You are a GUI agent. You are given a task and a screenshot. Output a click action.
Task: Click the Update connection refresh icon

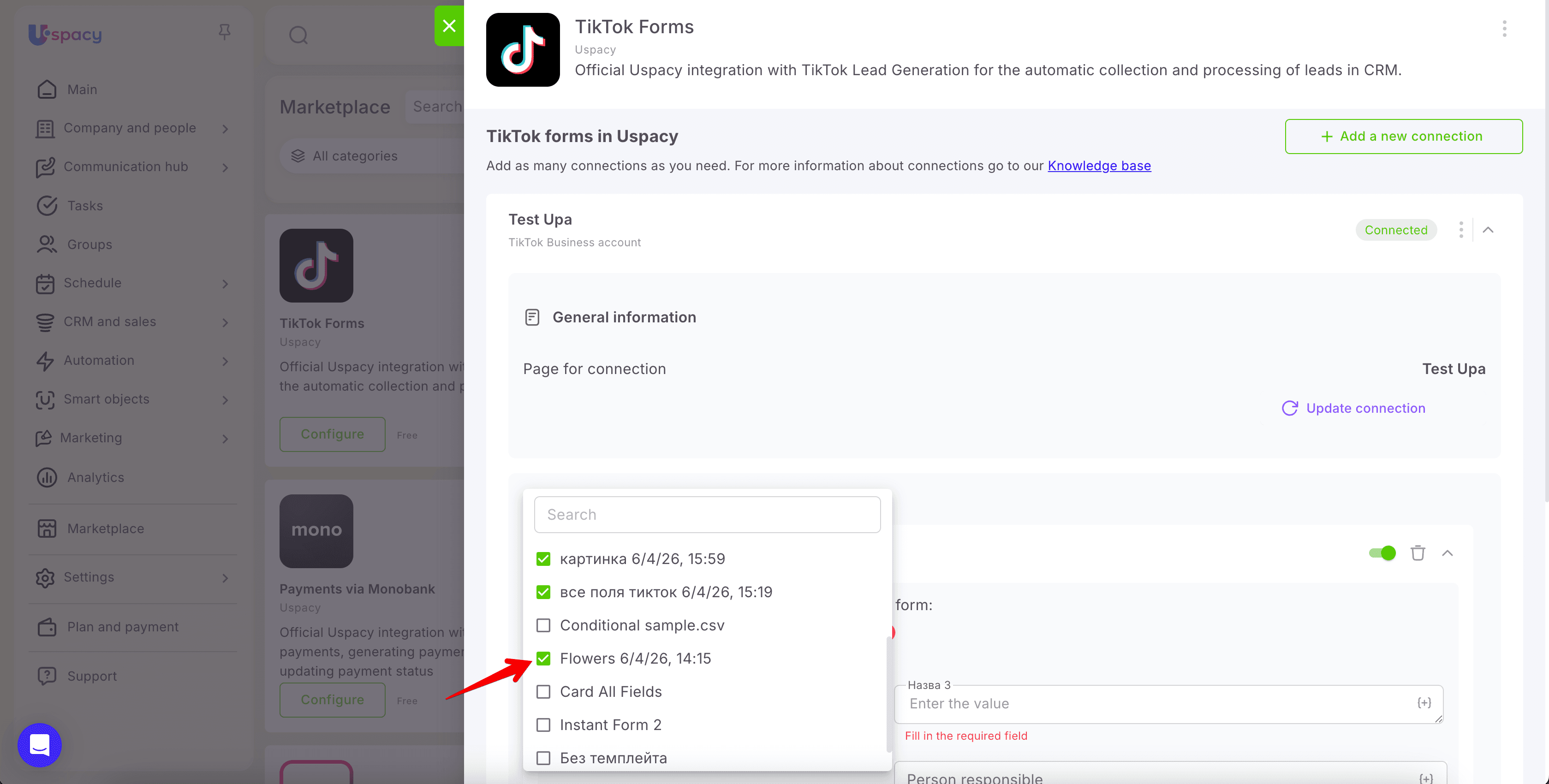point(1289,408)
